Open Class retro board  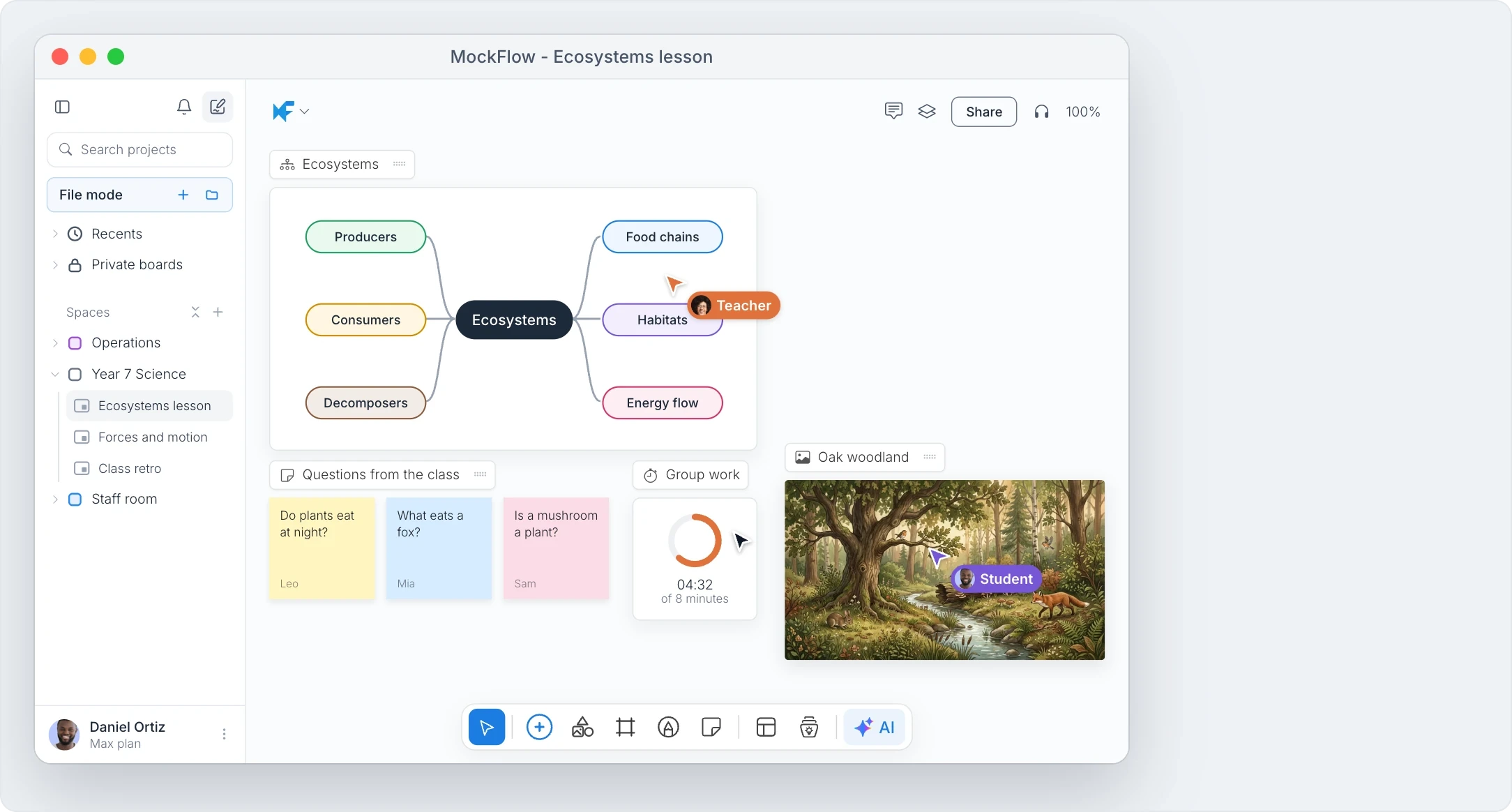(x=149, y=469)
